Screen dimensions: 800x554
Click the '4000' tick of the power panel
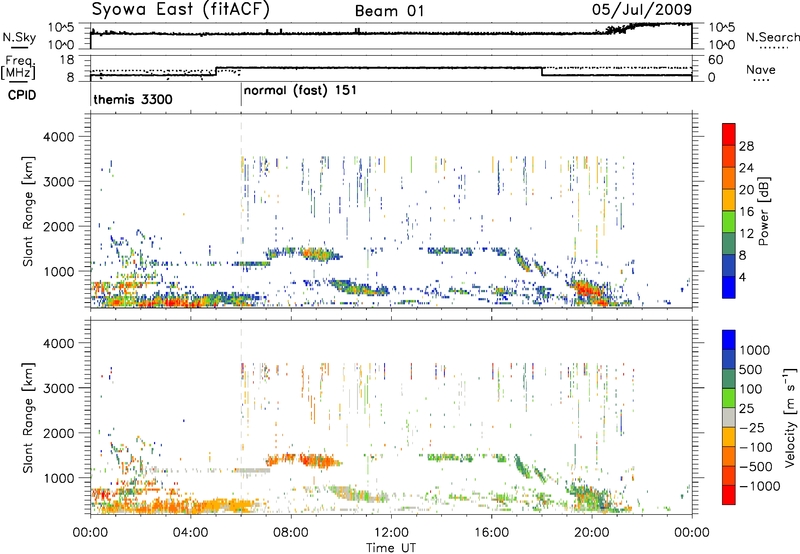click(59, 137)
